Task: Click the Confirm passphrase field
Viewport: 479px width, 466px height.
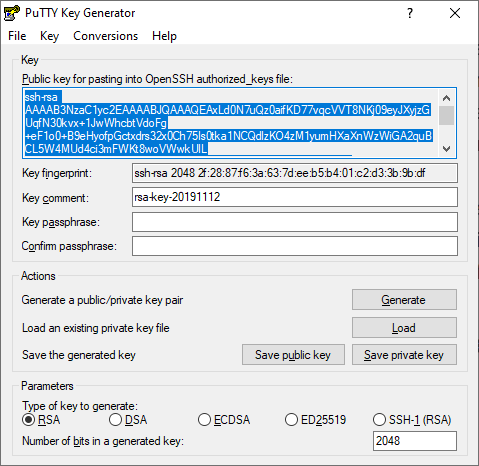Action: click(295, 246)
